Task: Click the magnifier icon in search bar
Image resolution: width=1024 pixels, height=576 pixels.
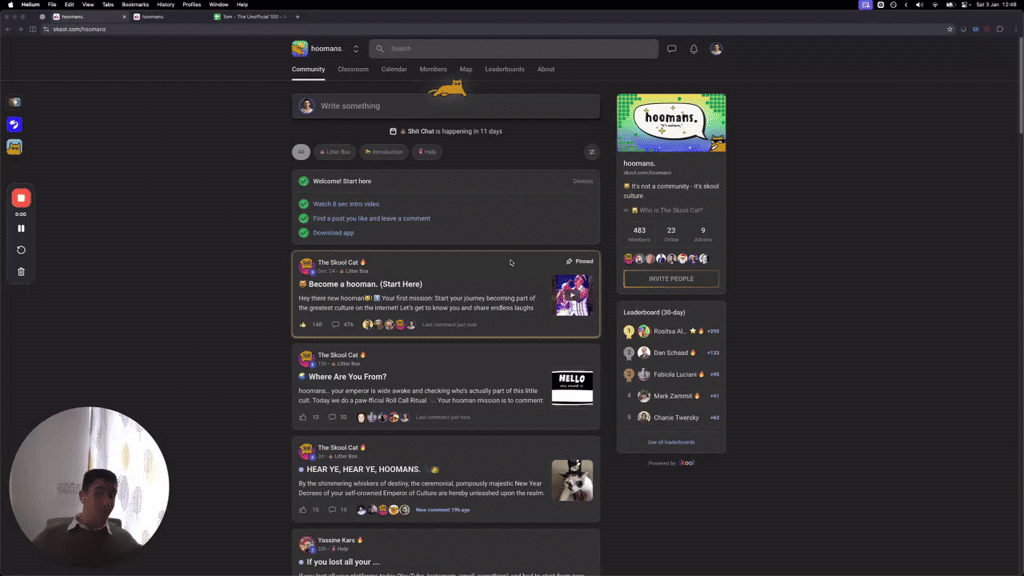Action: click(x=379, y=48)
